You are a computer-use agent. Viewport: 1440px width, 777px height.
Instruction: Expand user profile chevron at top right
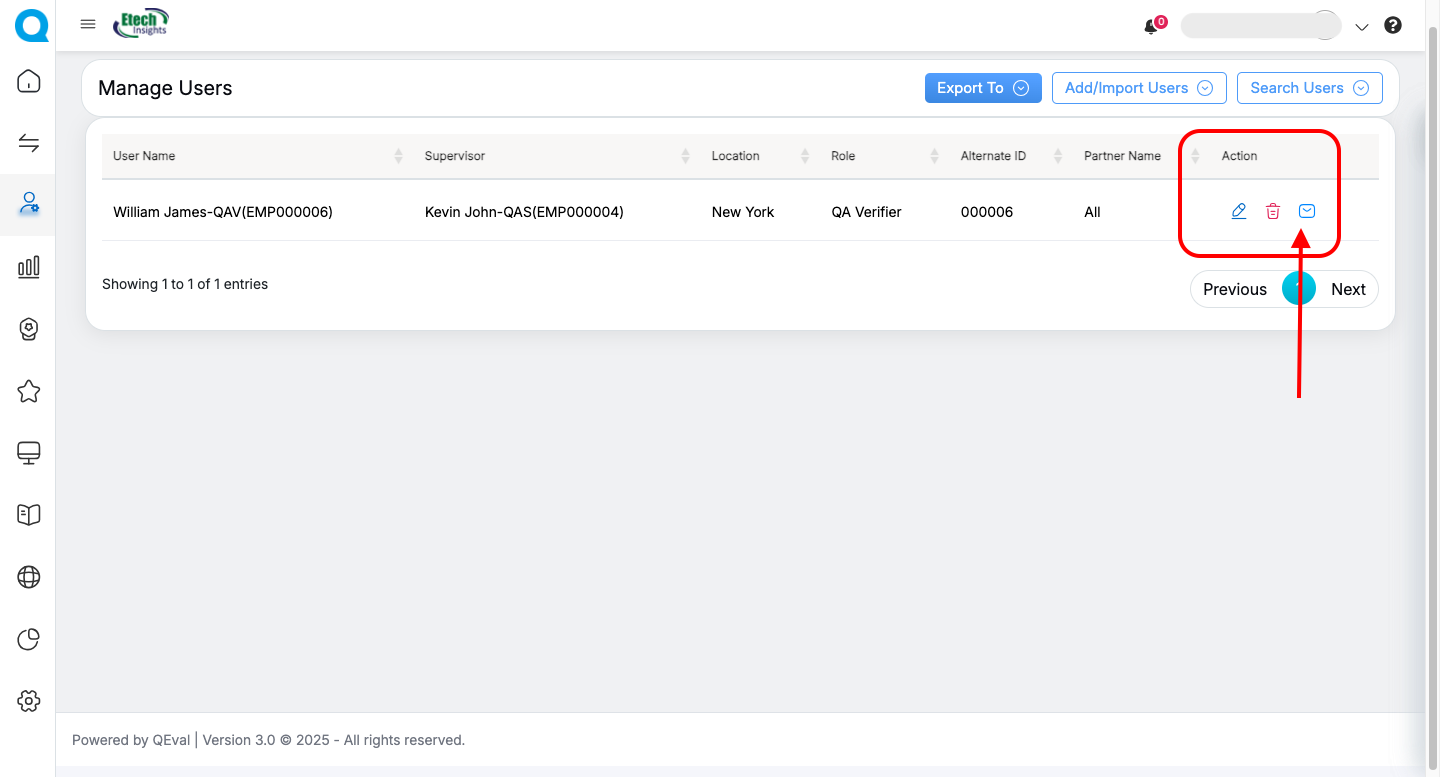(x=1361, y=27)
